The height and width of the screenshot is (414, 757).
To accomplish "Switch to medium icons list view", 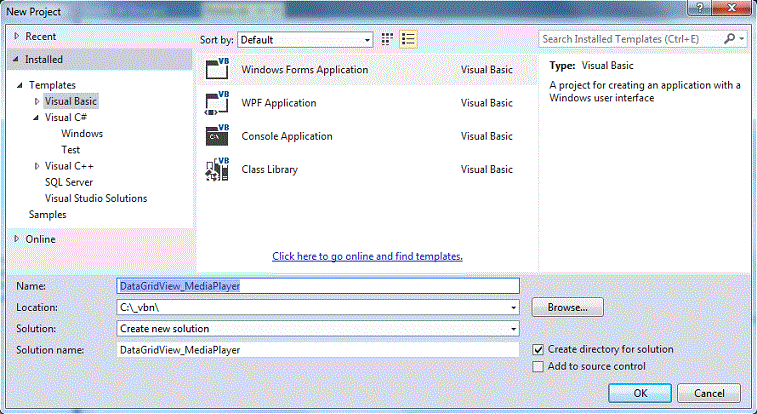I will click(x=408, y=39).
